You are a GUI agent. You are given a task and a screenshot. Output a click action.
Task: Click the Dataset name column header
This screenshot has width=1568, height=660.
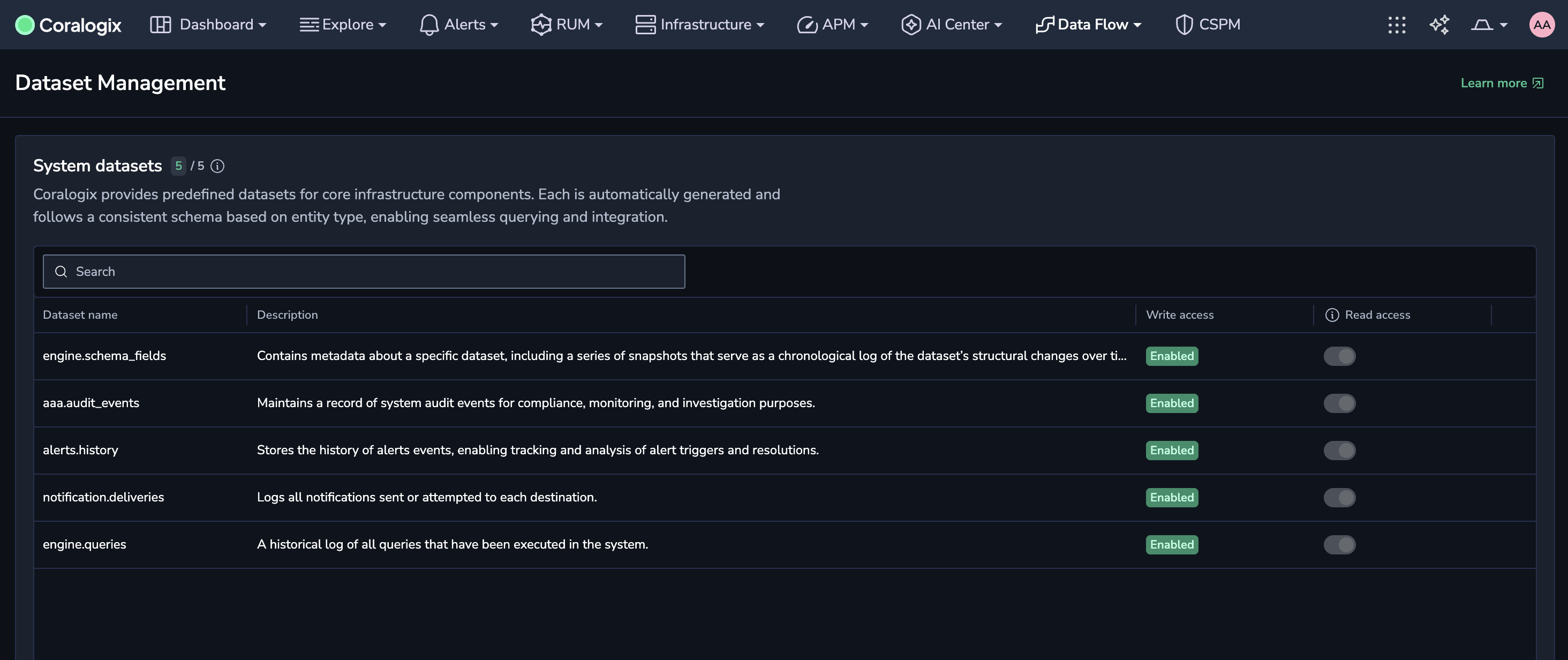tap(80, 315)
